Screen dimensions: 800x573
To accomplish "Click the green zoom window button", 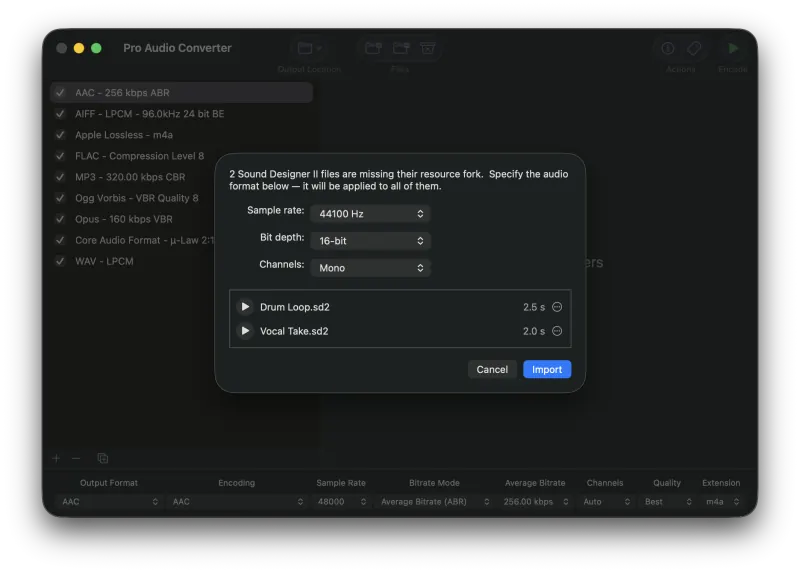I will tap(96, 48).
